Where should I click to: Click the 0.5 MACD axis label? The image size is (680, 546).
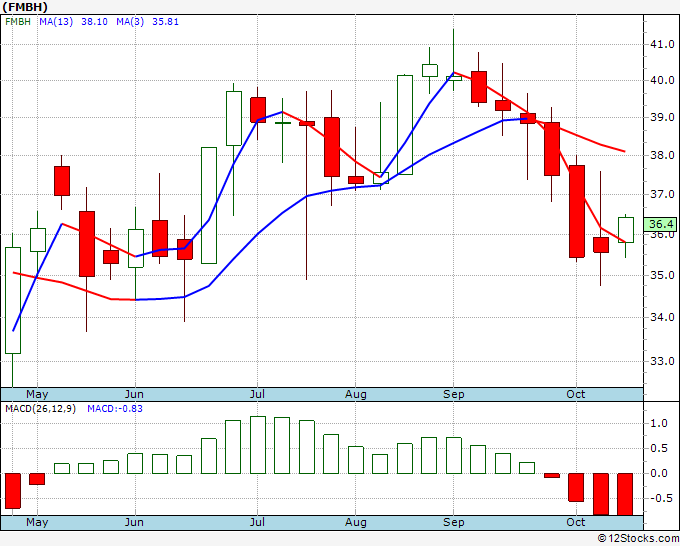tap(659, 448)
